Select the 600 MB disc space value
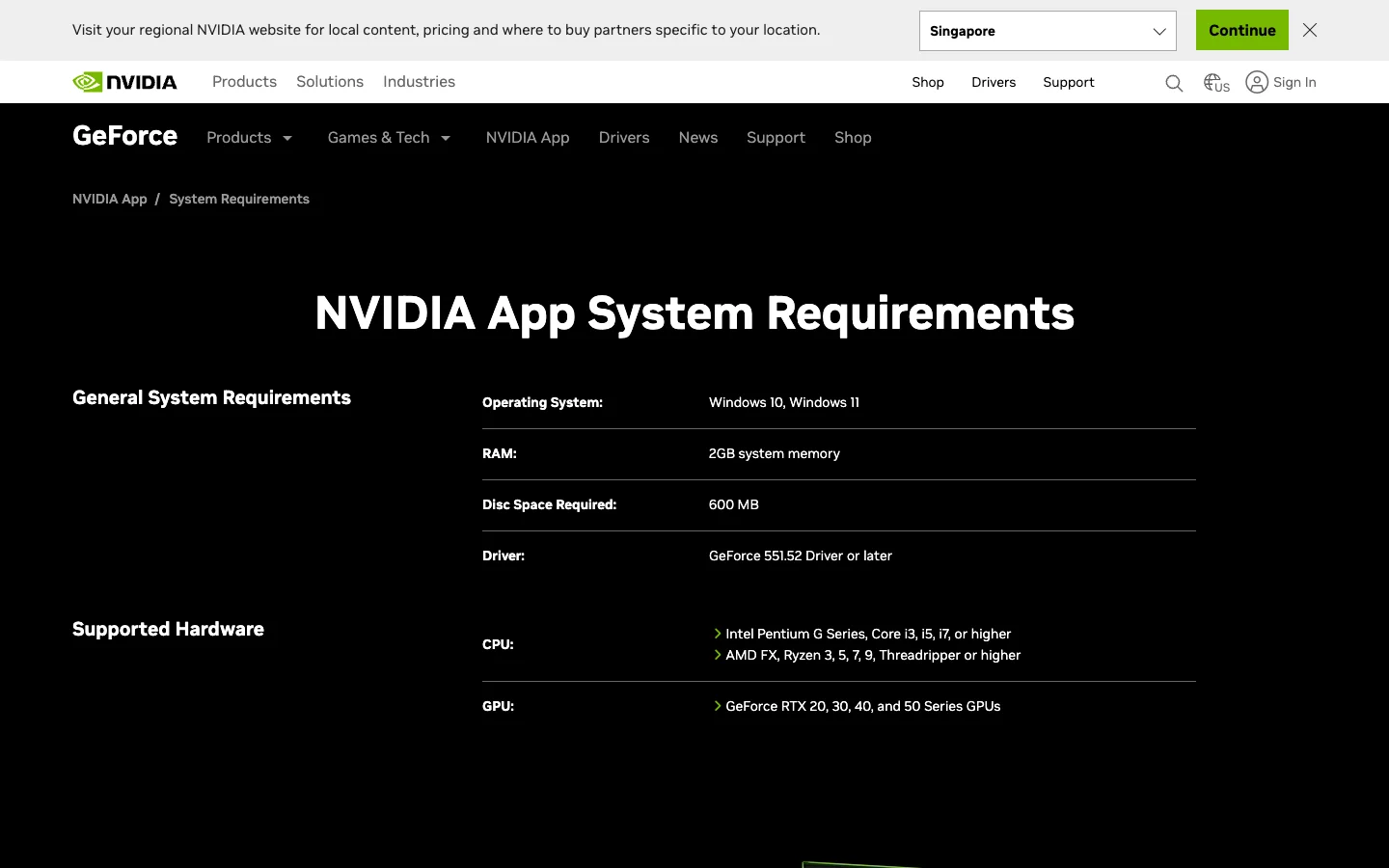This screenshot has height=868, width=1389. [734, 504]
